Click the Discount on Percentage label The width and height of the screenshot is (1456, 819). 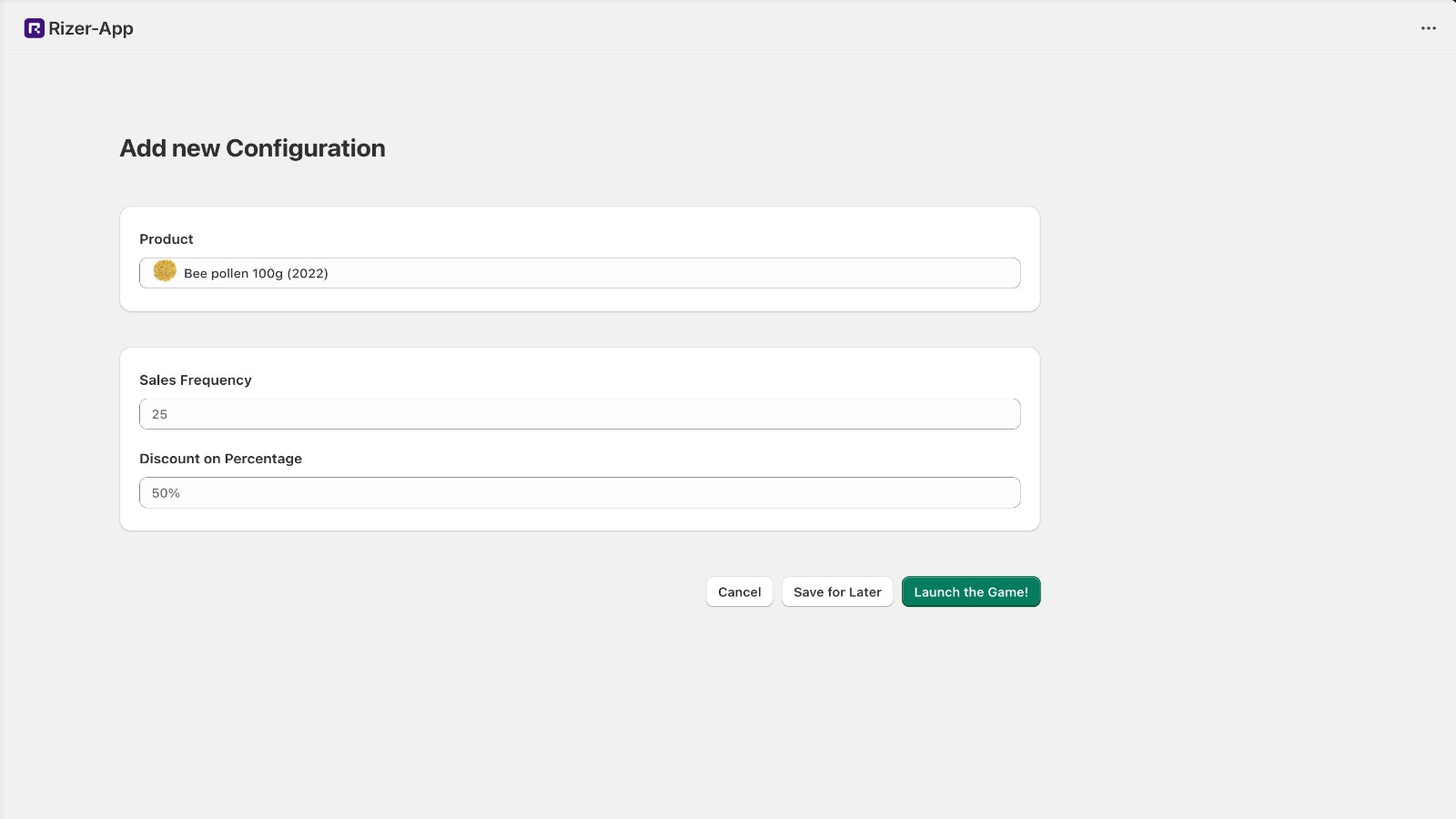tap(221, 459)
